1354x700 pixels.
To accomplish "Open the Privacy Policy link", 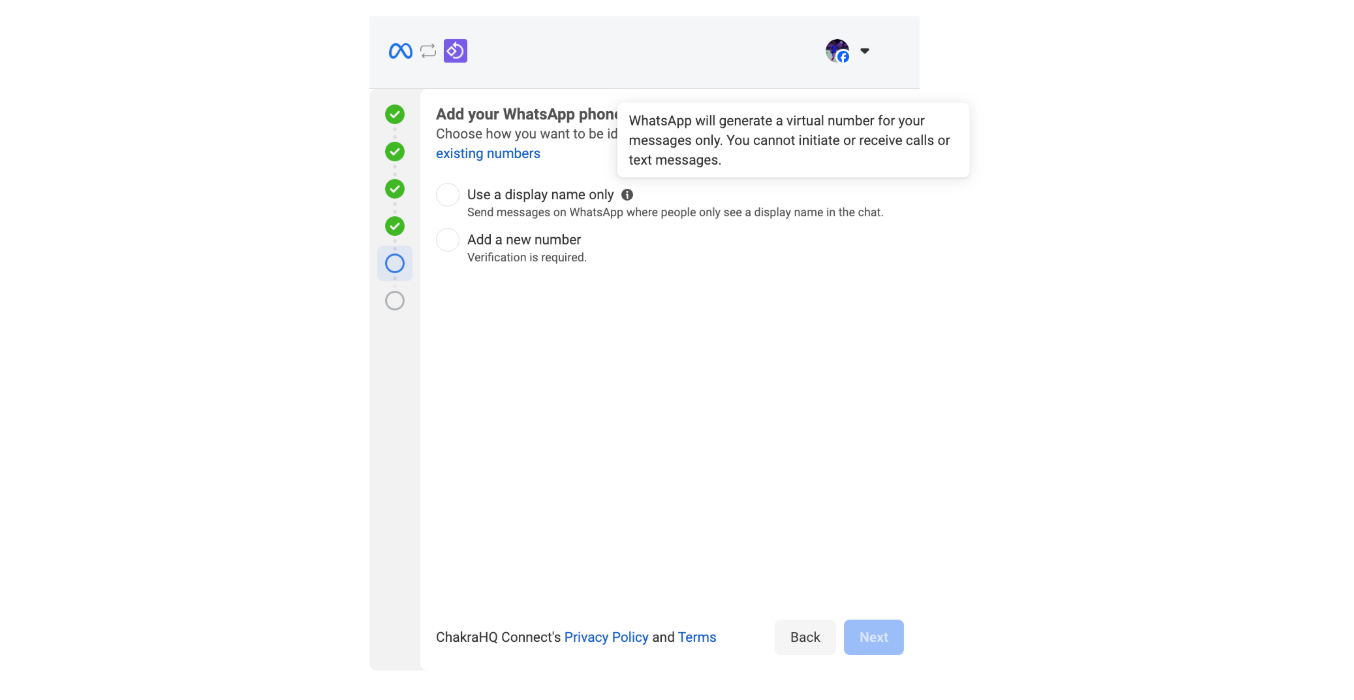I will [x=606, y=637].
